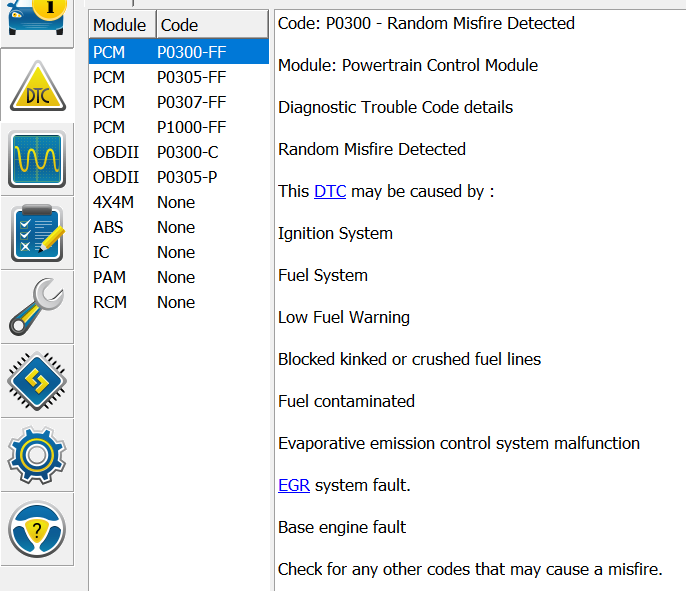
Task: Sort the list by Code column header
Action: [x=180, y=25]
